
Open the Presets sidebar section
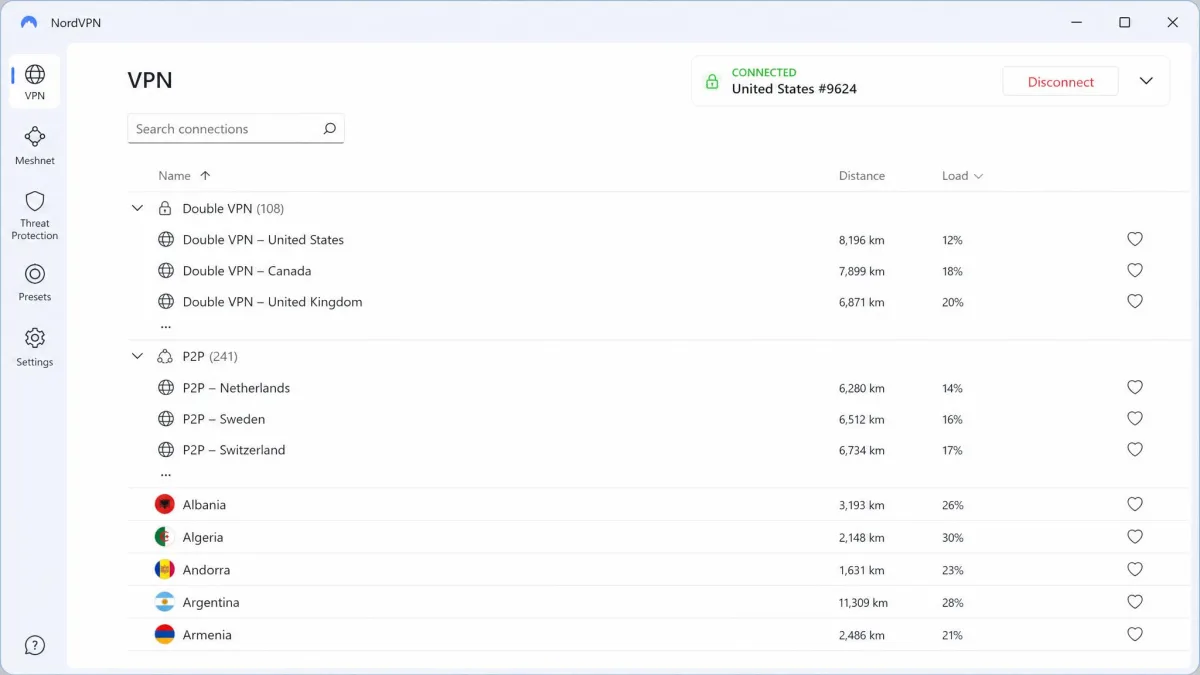click(x=35, y=281)
